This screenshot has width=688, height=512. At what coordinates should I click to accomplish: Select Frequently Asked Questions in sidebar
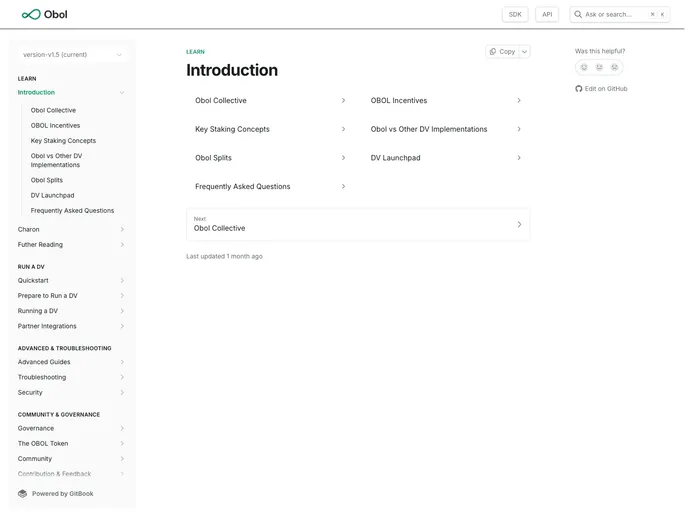click(72, 211)
